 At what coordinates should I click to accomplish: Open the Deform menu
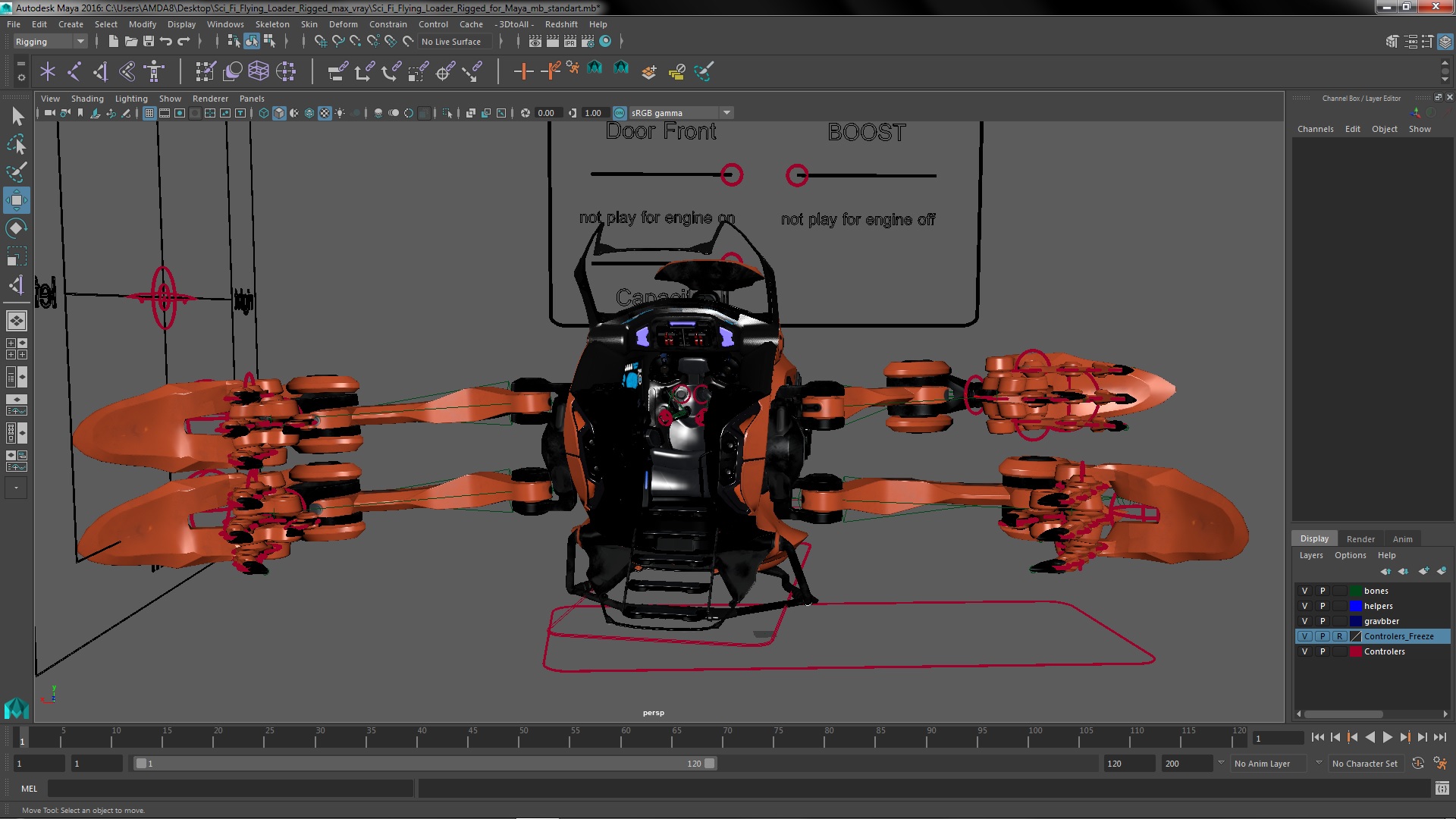(343, 24)
